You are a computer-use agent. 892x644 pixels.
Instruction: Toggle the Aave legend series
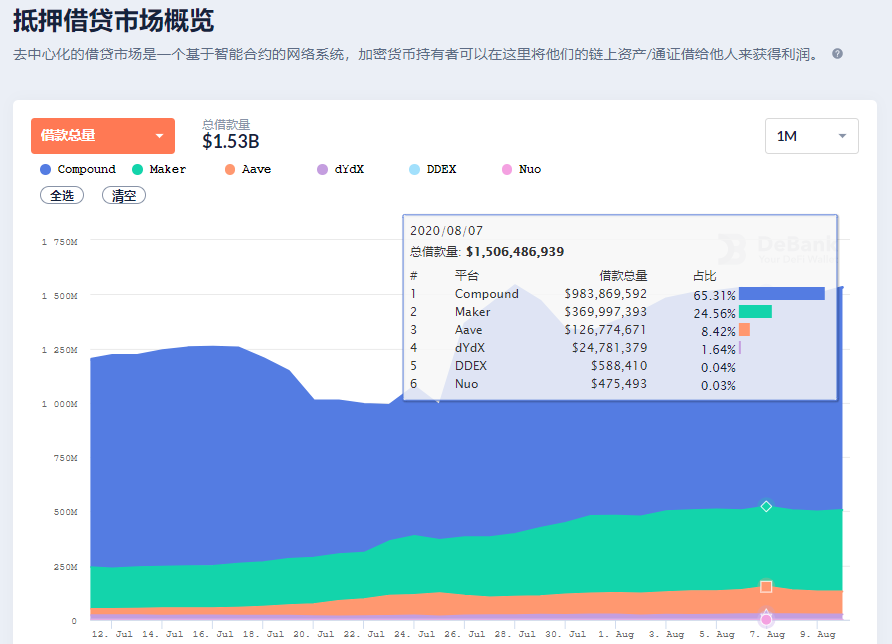click(x=248, y=169)
